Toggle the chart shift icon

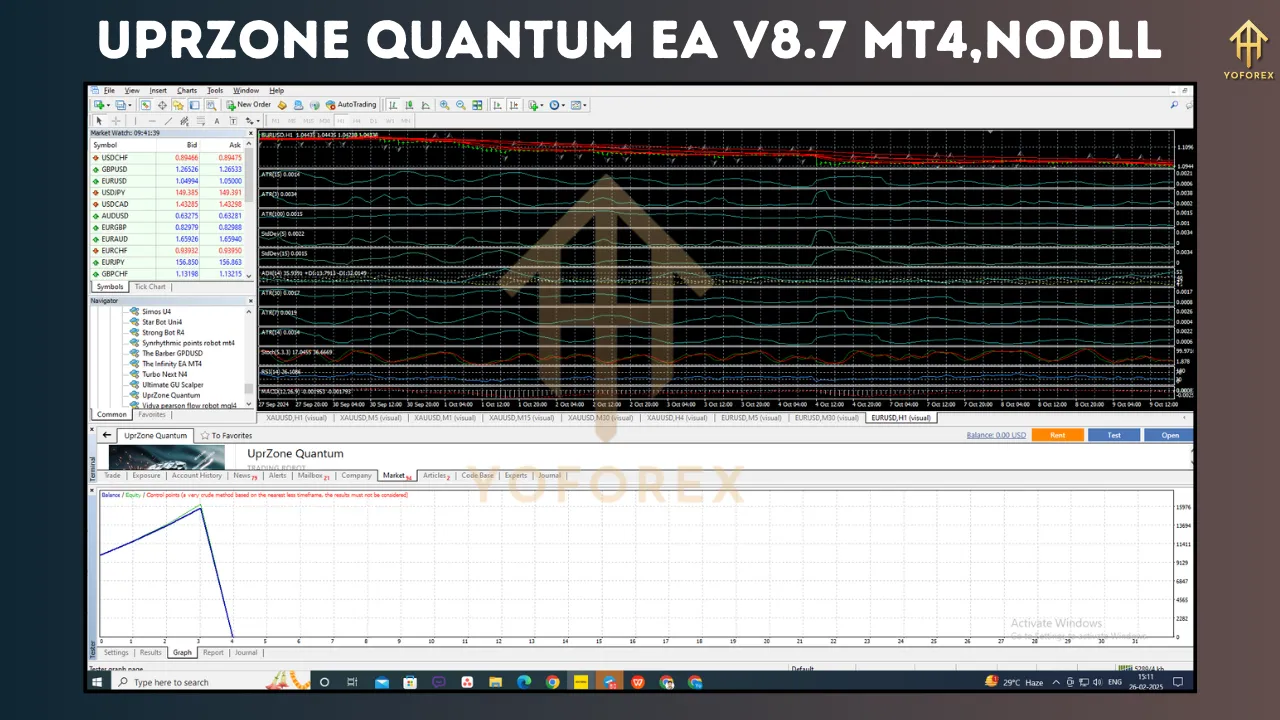pyautogui.click(x=514, y=104)
